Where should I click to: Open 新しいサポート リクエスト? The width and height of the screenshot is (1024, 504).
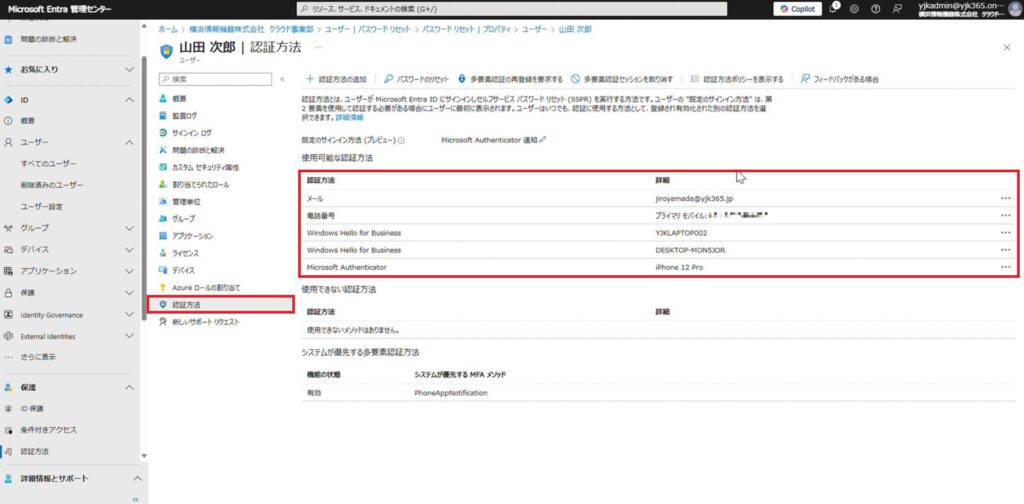[206, 322]
